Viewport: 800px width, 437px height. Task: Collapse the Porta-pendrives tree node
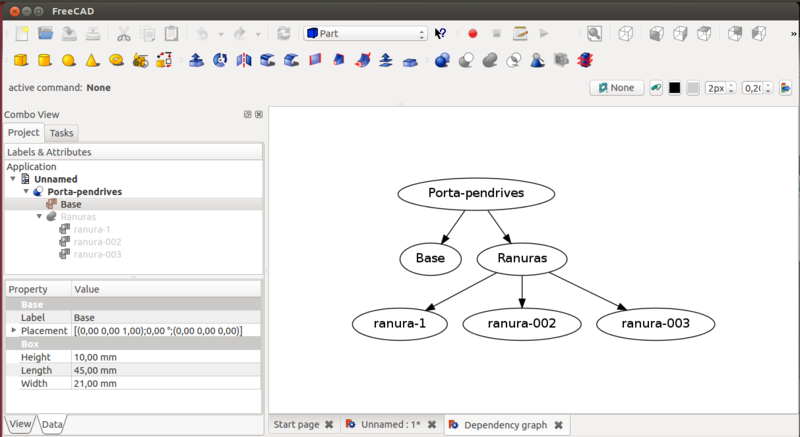[27, 191]
